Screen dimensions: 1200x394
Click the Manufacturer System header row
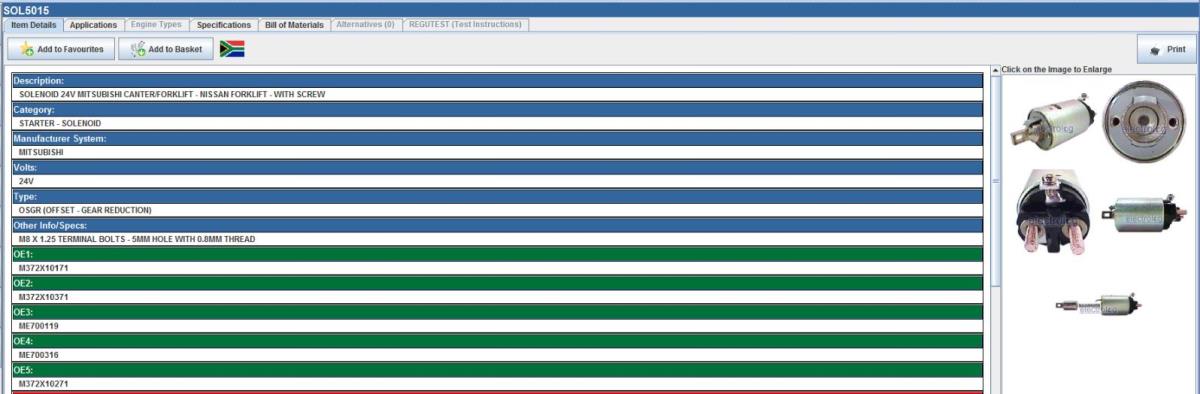(x=497, y=138)
